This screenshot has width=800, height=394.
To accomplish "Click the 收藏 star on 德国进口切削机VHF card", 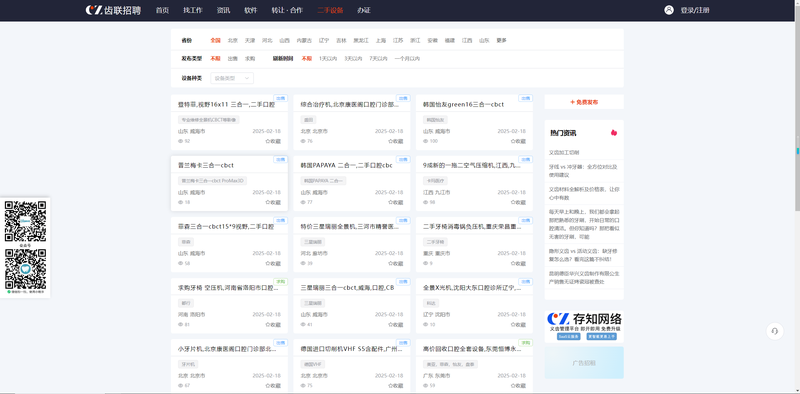I will (390, 386).
